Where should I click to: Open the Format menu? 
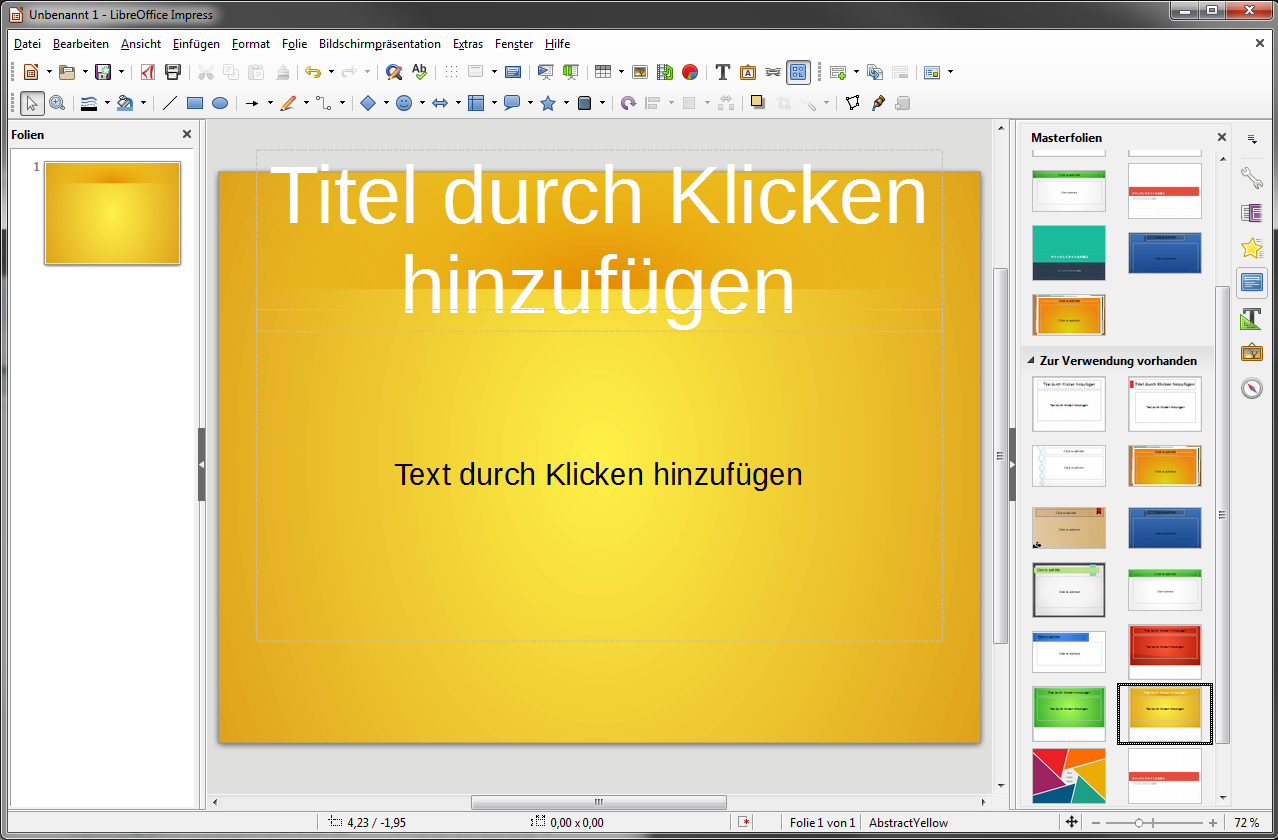pos(251,44)
